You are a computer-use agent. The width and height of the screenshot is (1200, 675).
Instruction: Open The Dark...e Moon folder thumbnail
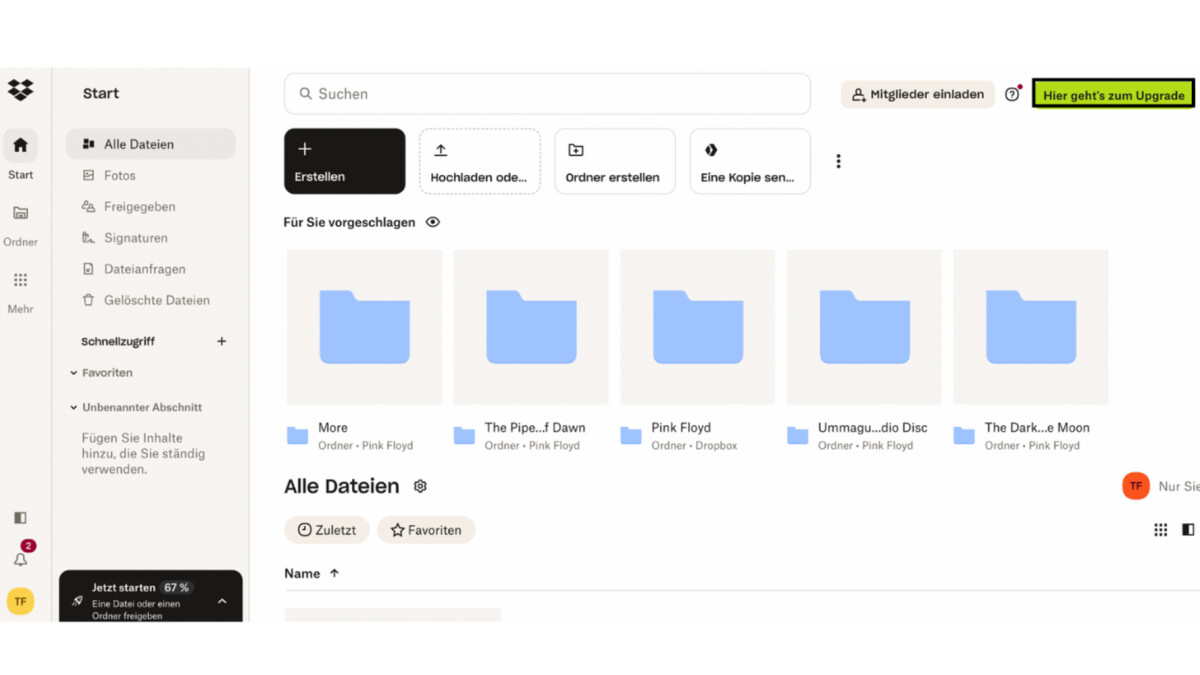tap(1031, 327)
